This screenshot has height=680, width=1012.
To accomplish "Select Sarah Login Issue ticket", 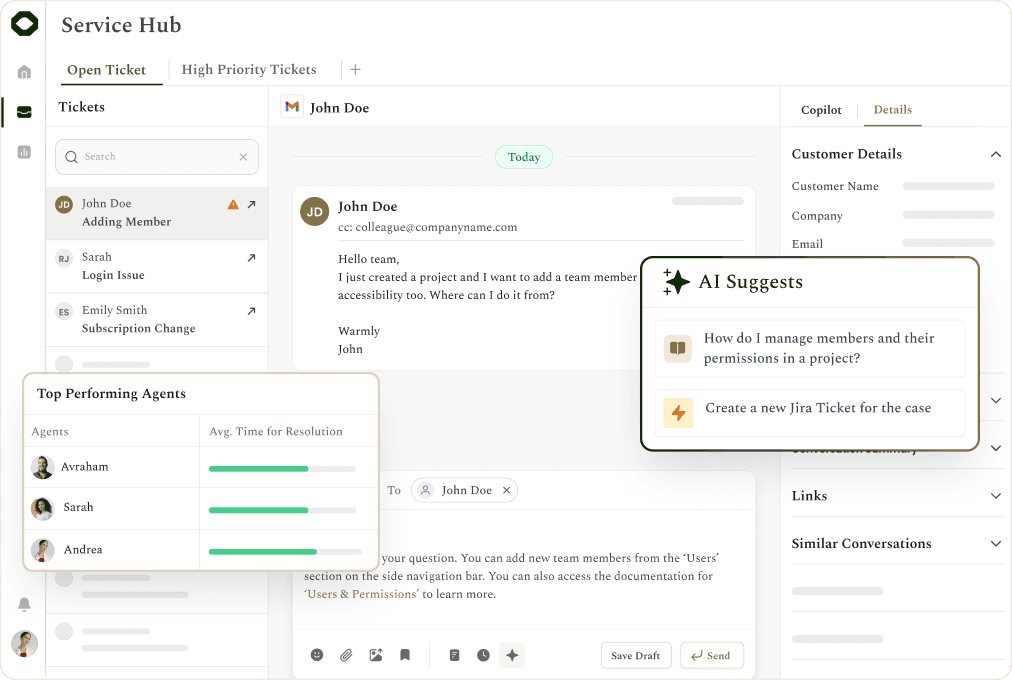I will tap(157, 266).
